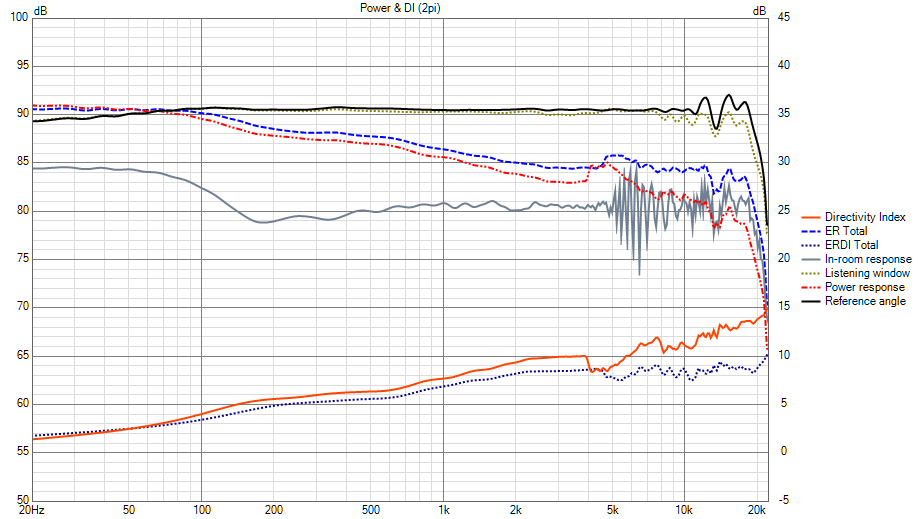Click the black Reference angle legend line

pos(811,302)
